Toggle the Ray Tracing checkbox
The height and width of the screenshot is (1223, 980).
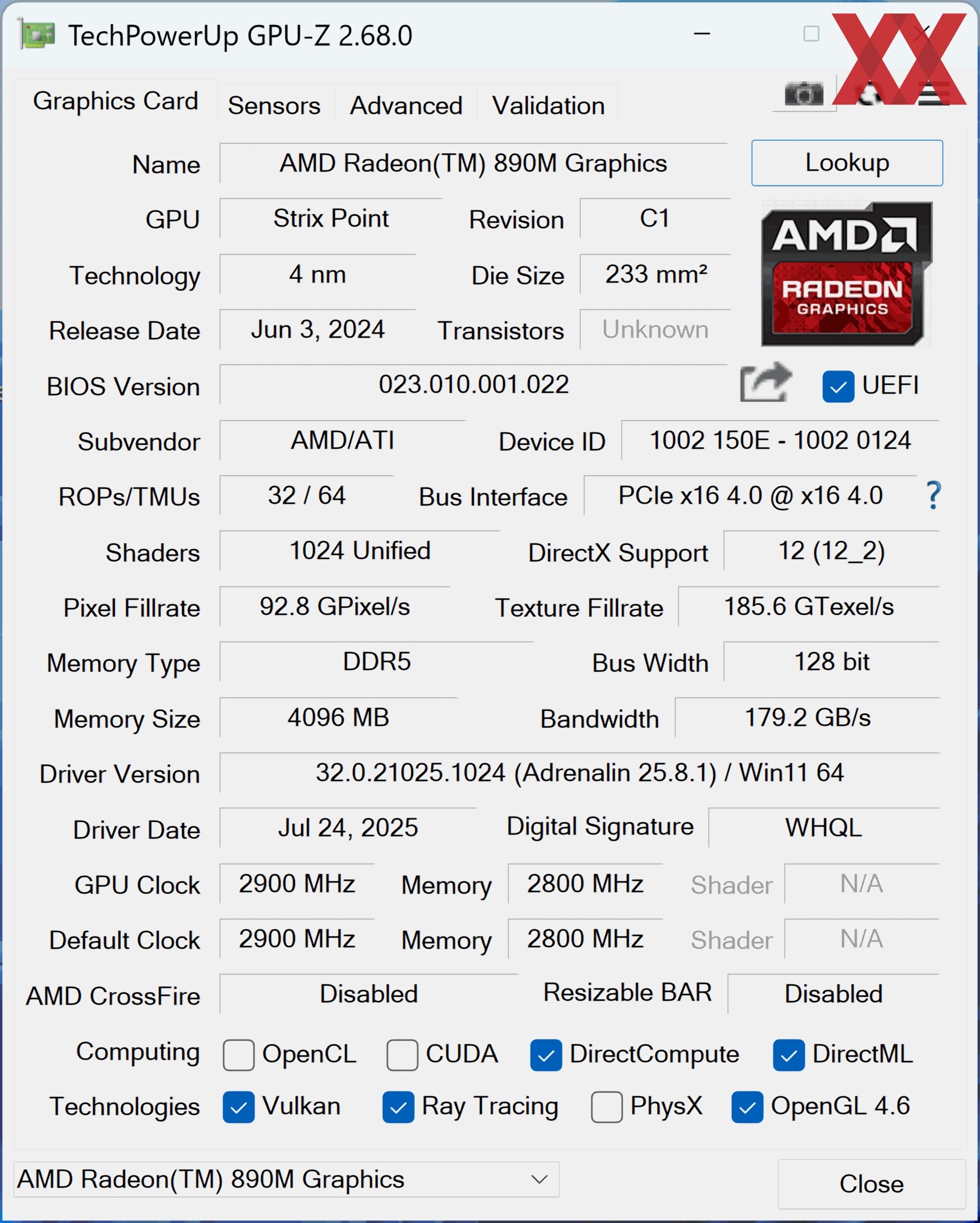(398, 1107)
